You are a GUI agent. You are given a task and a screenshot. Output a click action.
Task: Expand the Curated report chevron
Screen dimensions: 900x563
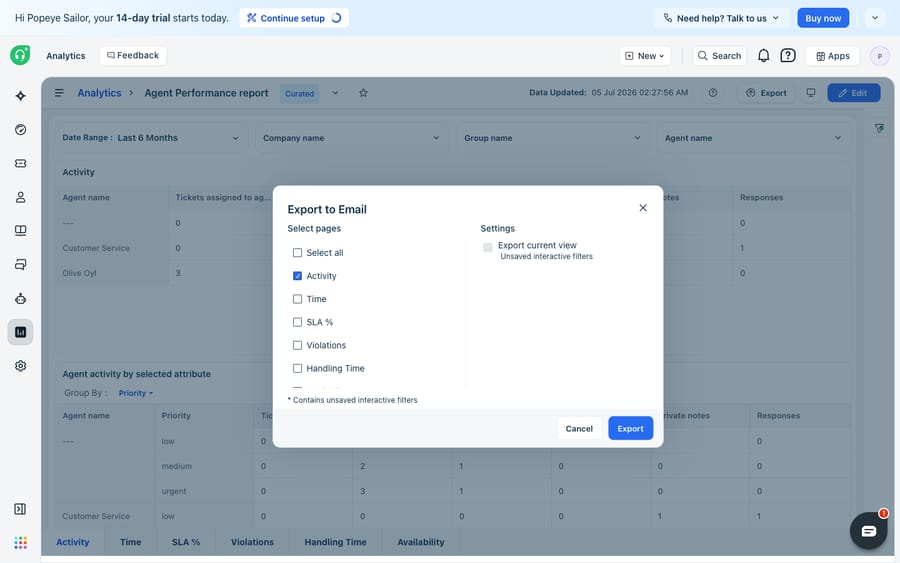pyautogui.click(x=335, y=93)
